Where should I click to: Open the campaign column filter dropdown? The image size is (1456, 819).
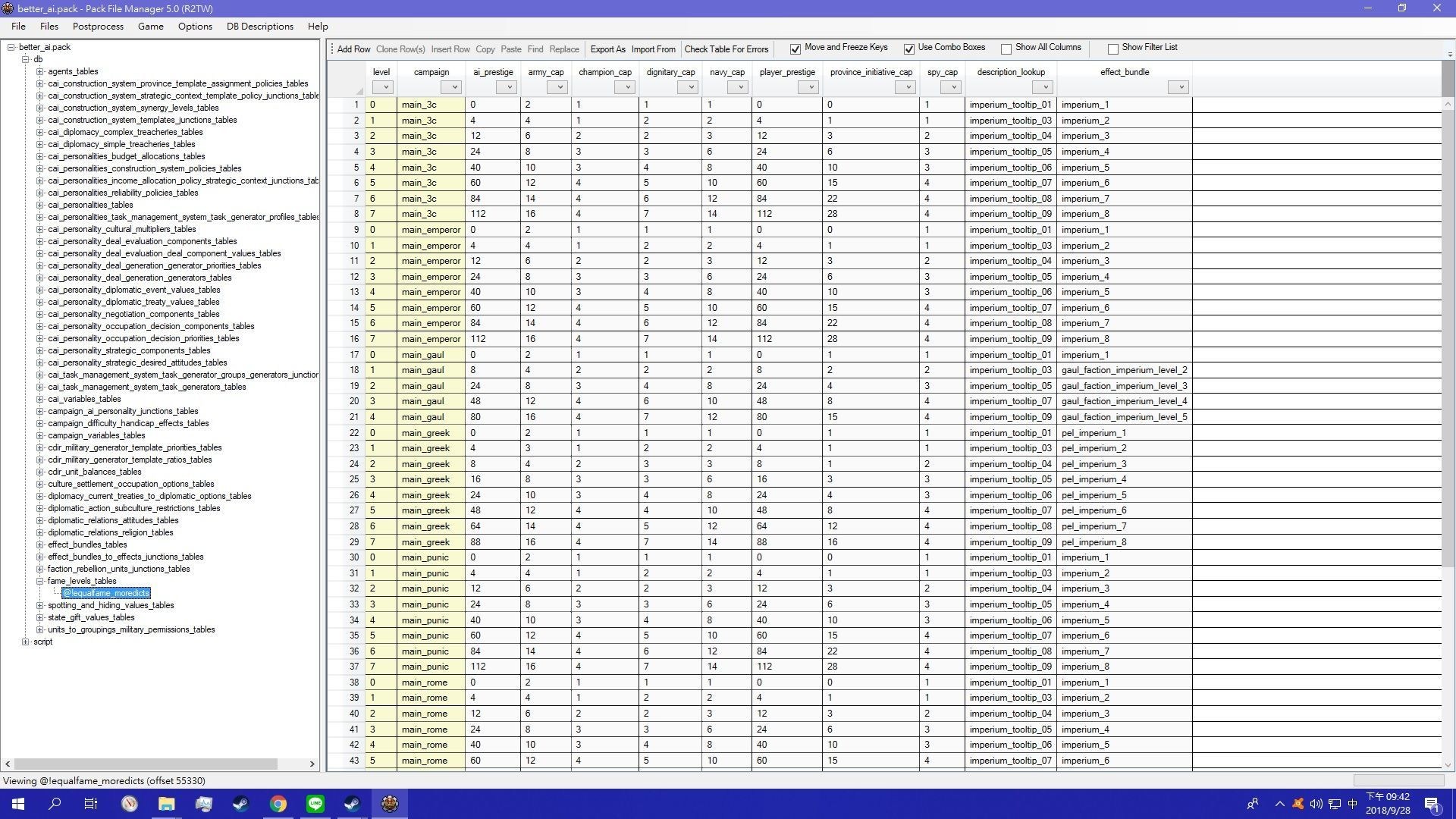click(x=453, y=87)
